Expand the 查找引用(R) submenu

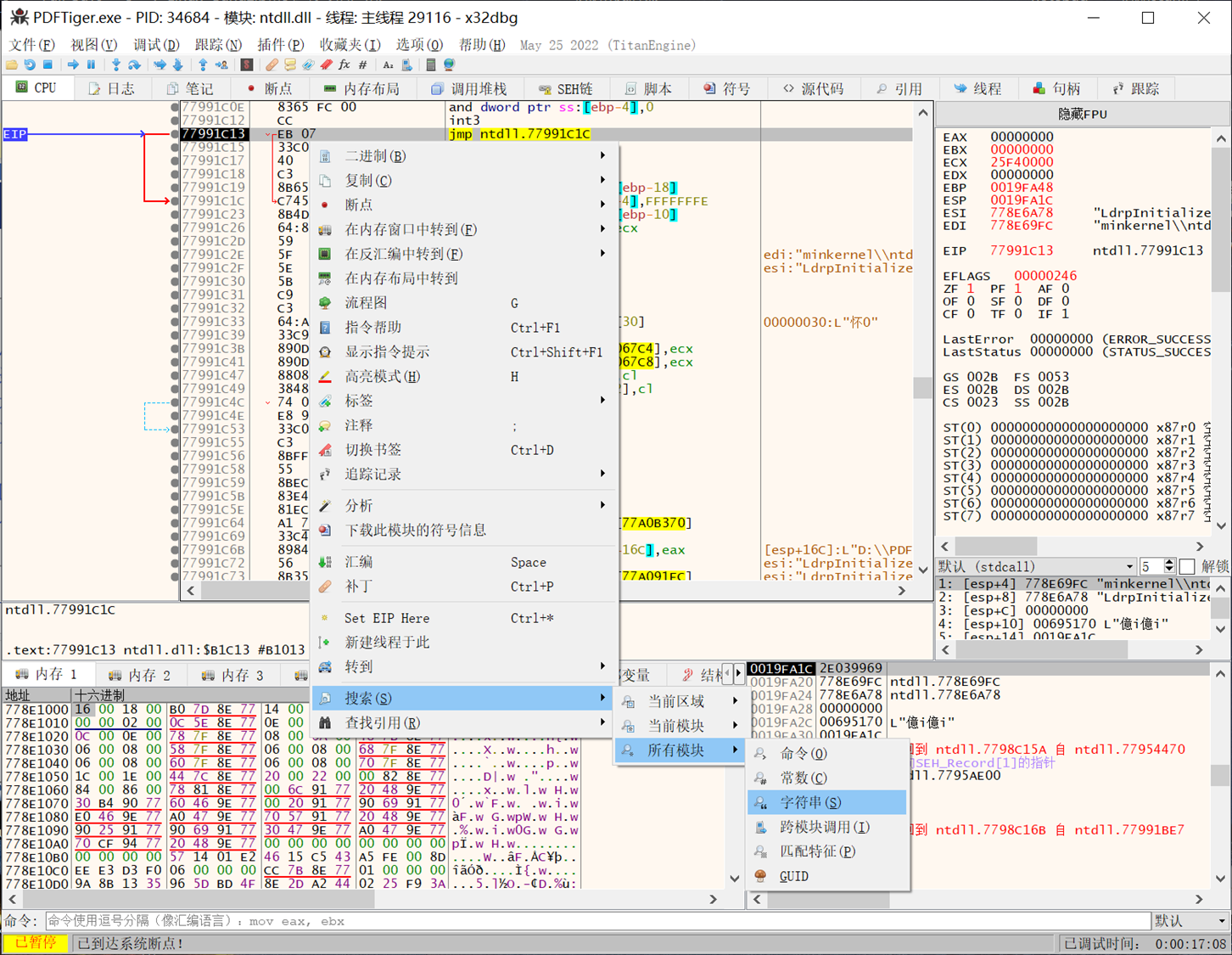coord(464,723)
